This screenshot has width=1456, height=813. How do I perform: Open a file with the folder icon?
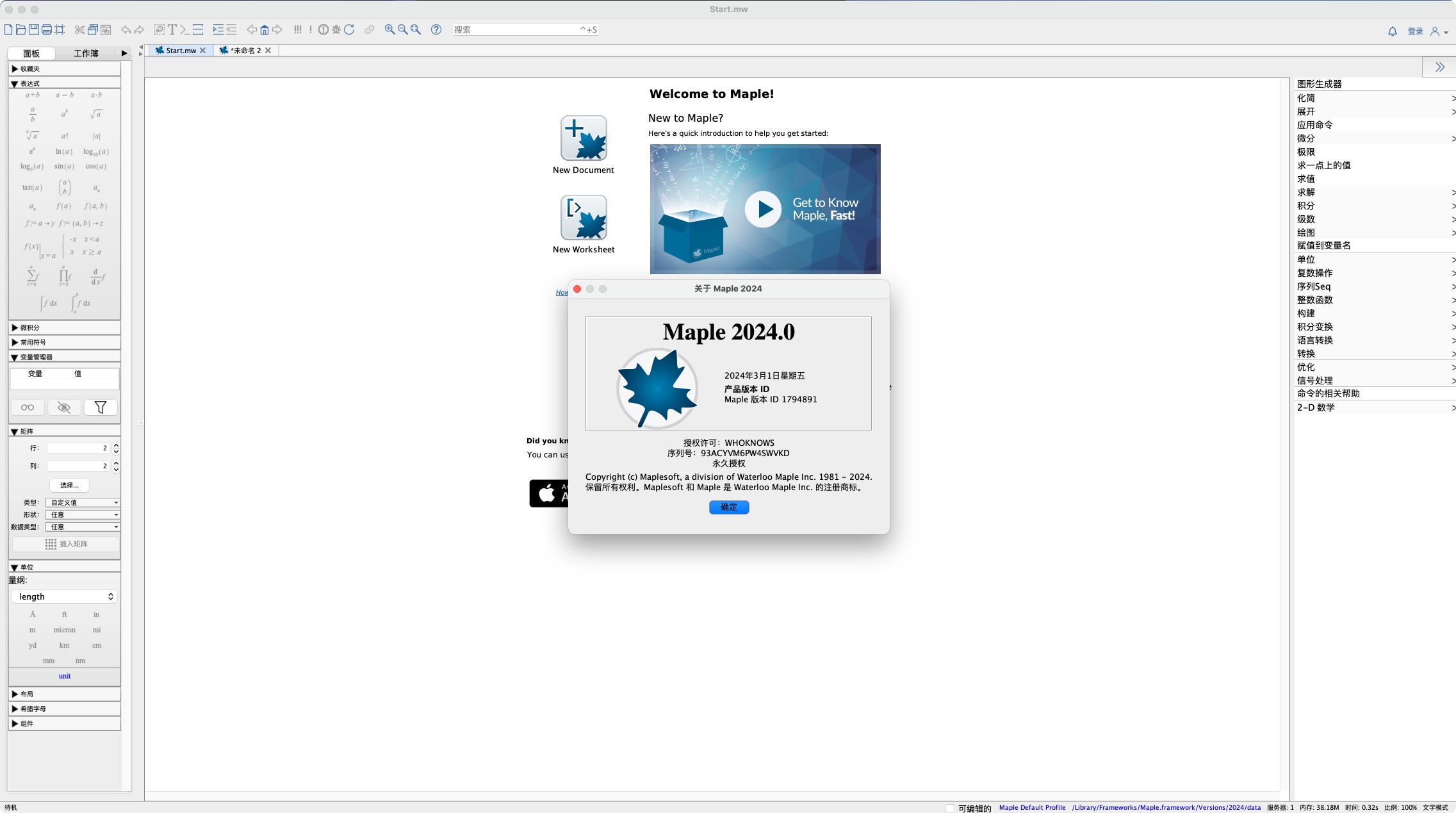(21, 29)
